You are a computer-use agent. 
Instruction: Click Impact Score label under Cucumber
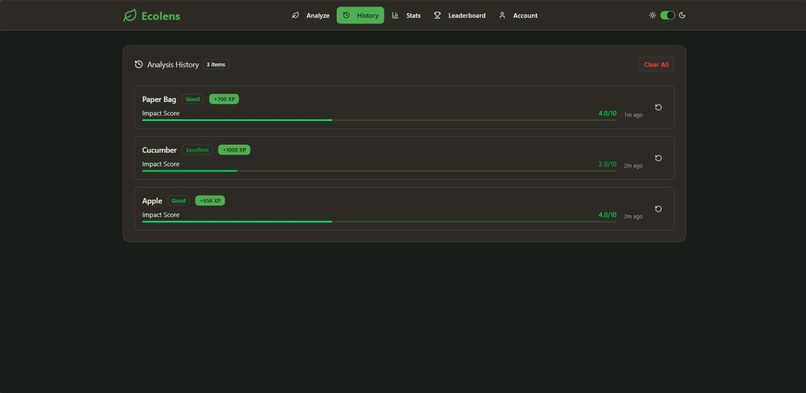[161, 164]
